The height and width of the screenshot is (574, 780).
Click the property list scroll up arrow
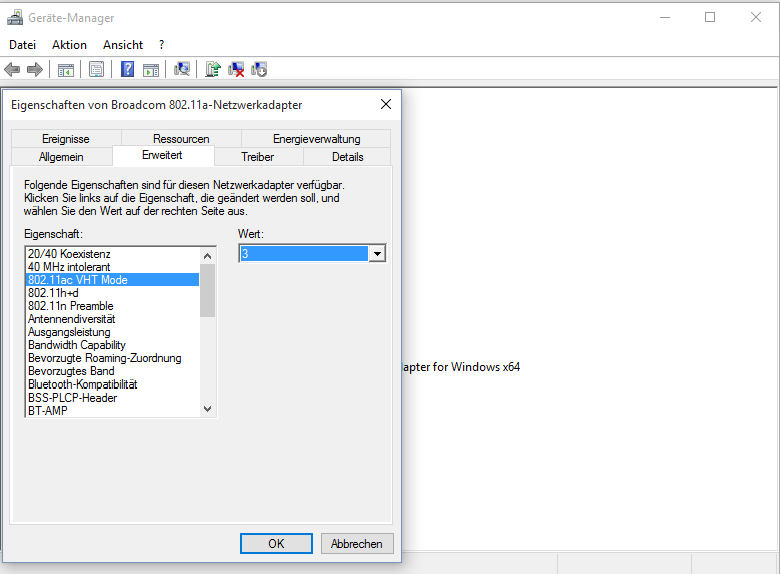[207, 256]
